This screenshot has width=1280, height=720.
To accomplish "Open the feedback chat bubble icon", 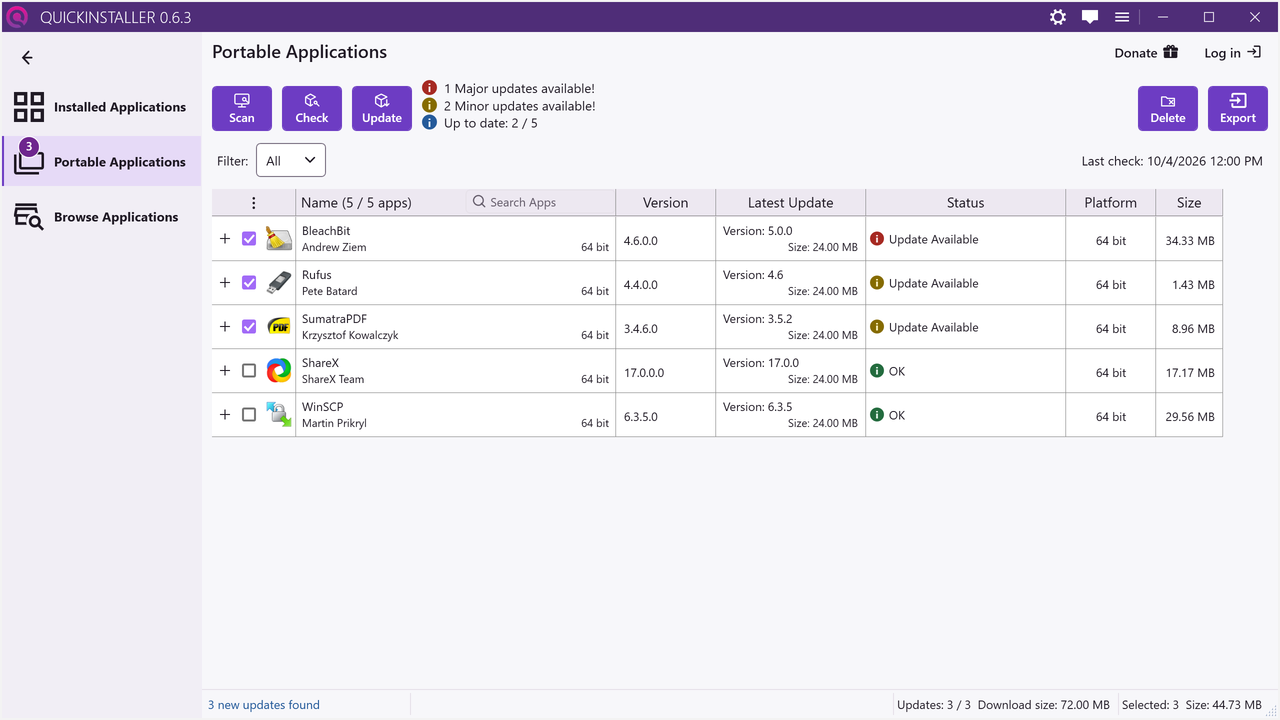I will coord(1090,17).
